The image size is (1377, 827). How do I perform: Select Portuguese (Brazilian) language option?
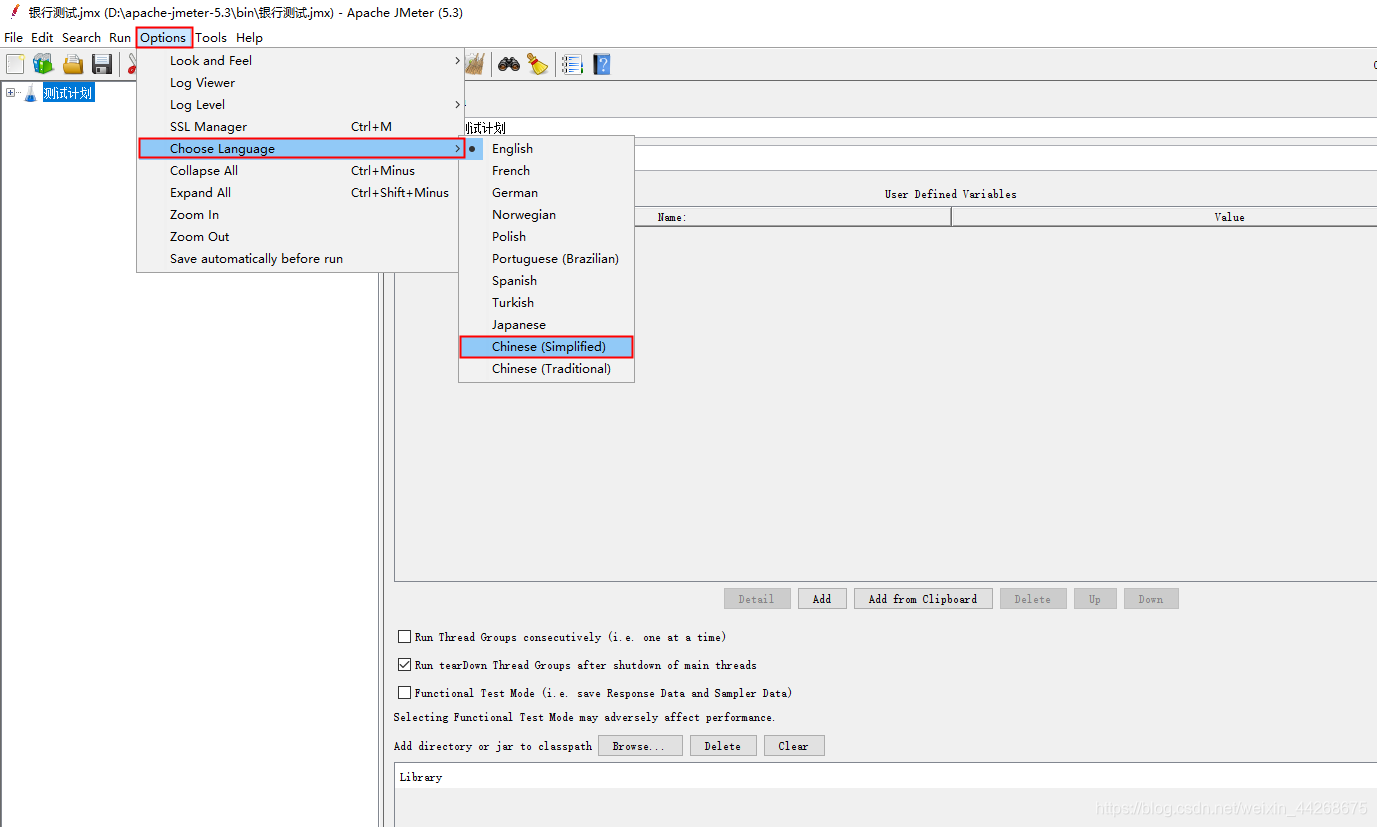[x=546, y=259]
